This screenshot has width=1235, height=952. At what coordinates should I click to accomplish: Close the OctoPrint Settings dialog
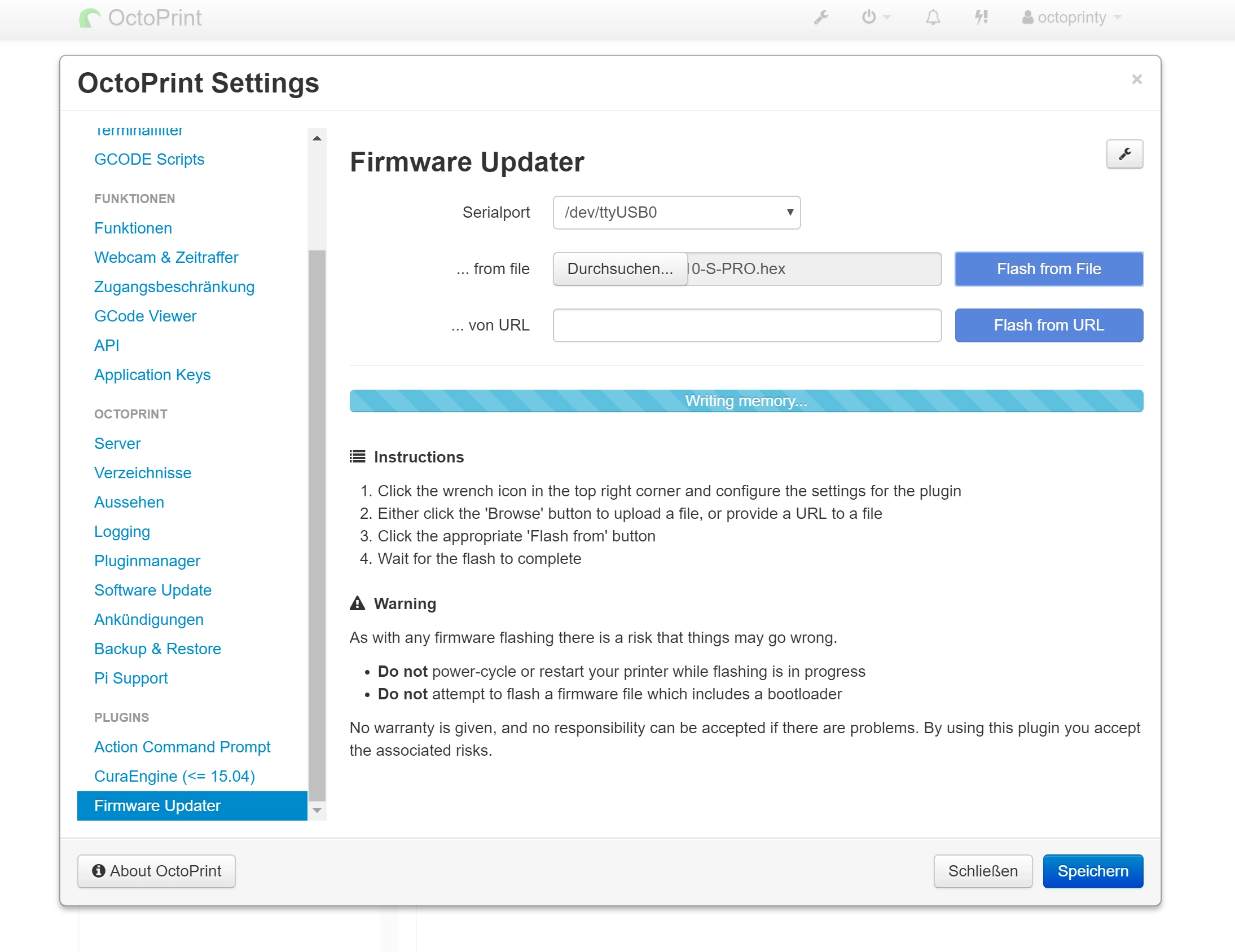[1137, 80]
